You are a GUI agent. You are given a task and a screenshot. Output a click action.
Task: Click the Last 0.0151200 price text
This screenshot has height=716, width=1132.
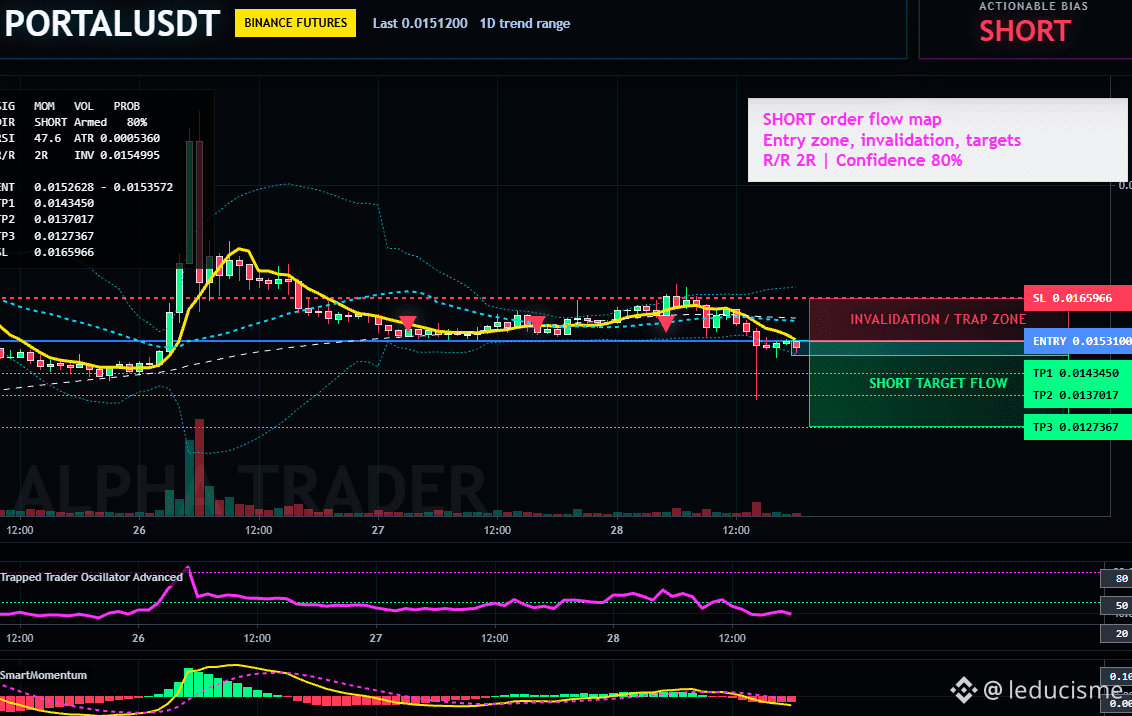point(420,23)
